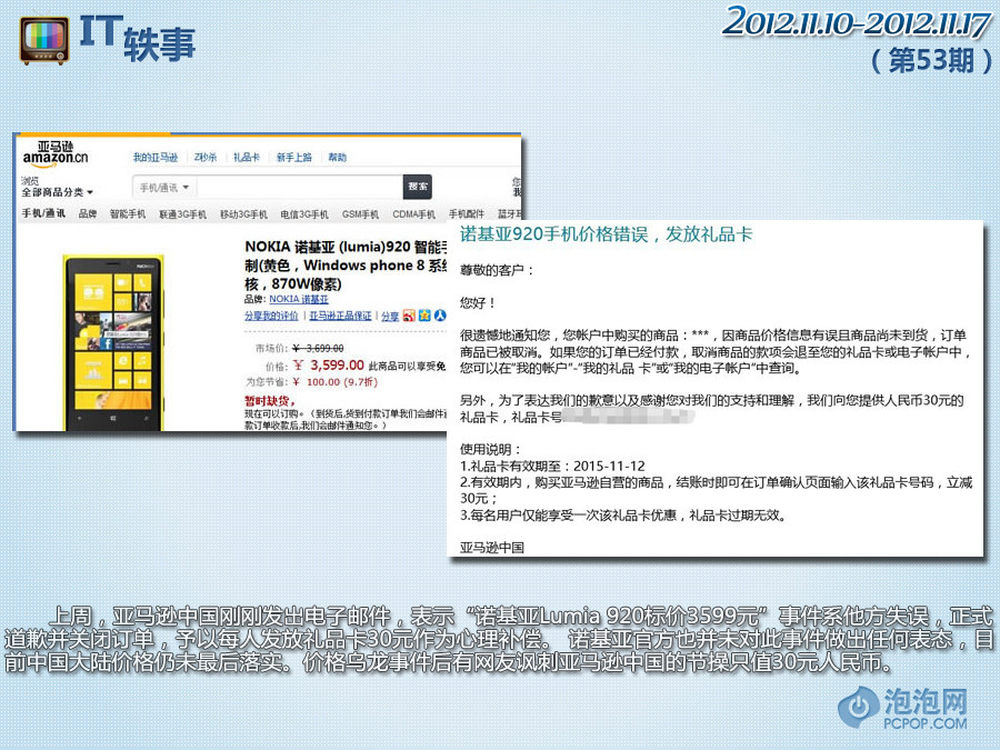Select the 手机配件 tab

[x=466, y=214]
